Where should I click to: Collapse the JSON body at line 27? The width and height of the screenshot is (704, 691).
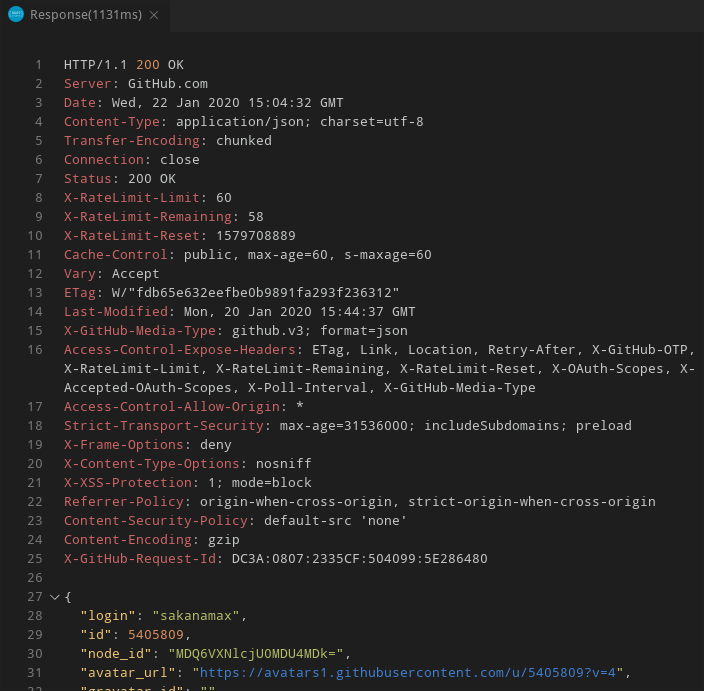point(55,597)
